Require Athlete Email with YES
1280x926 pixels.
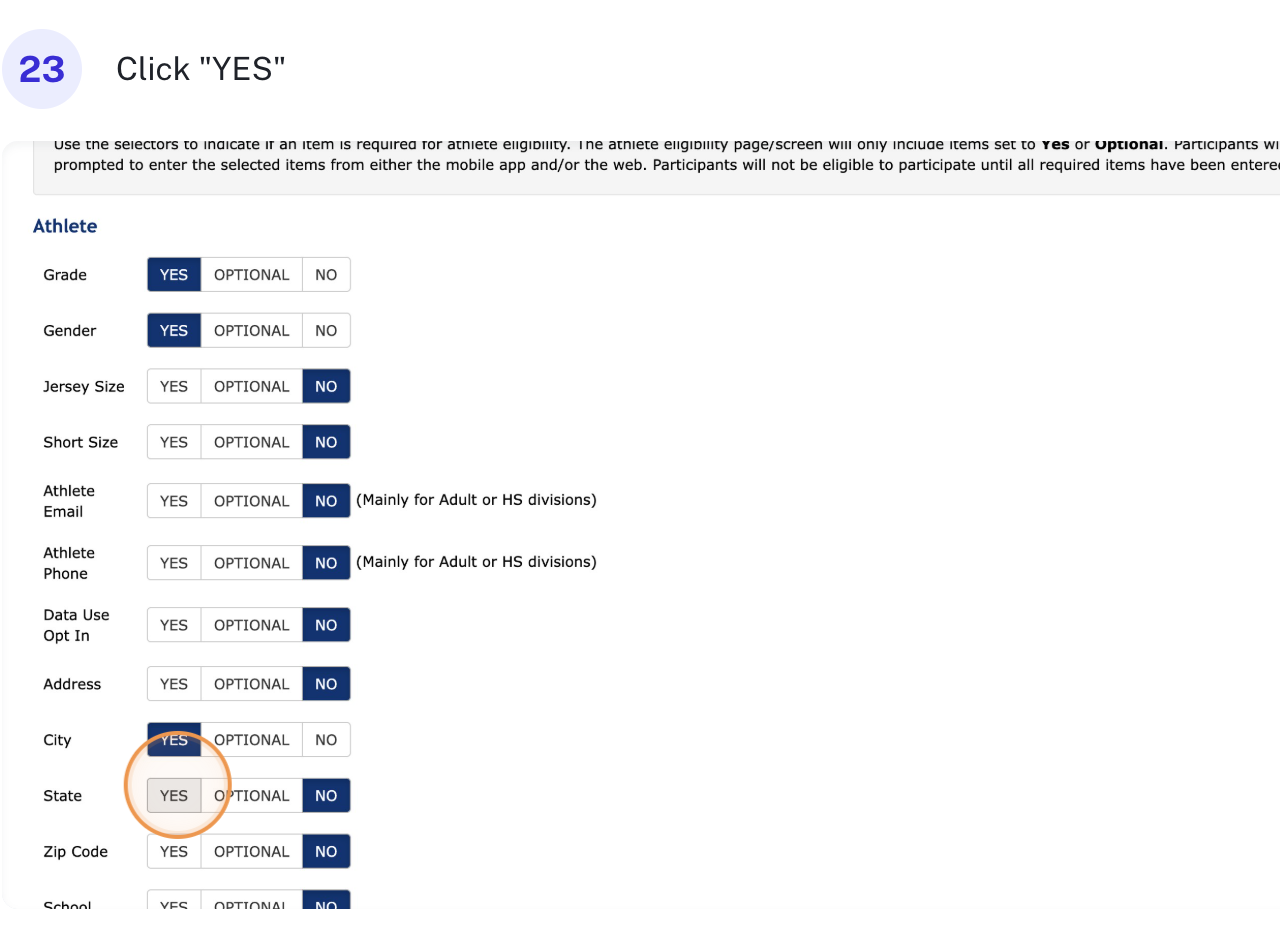pos(174,501)
